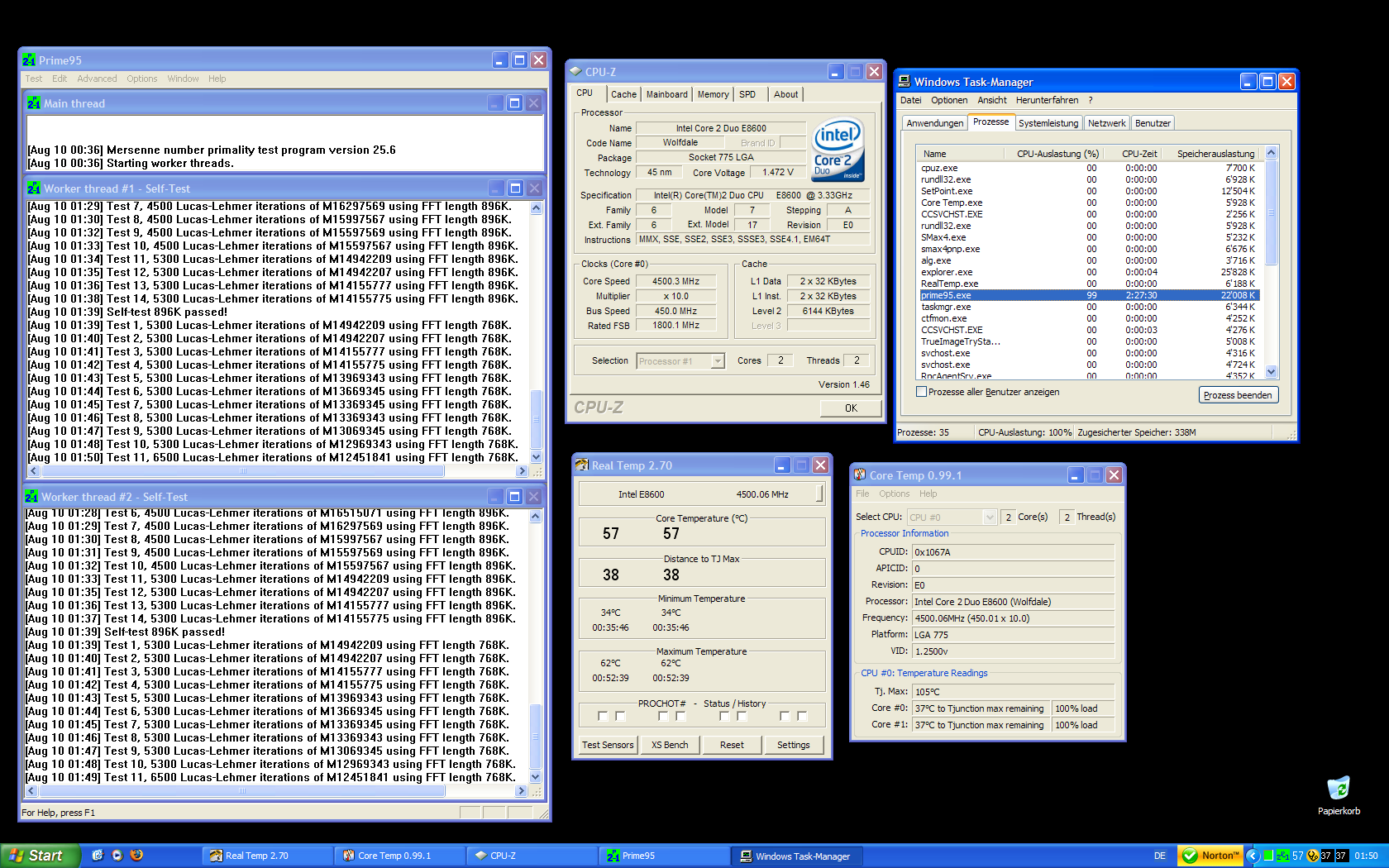Screen dimensions: 1389x868
Task: Maximize the Worker thread #1 child window
Action: point(514,188)
